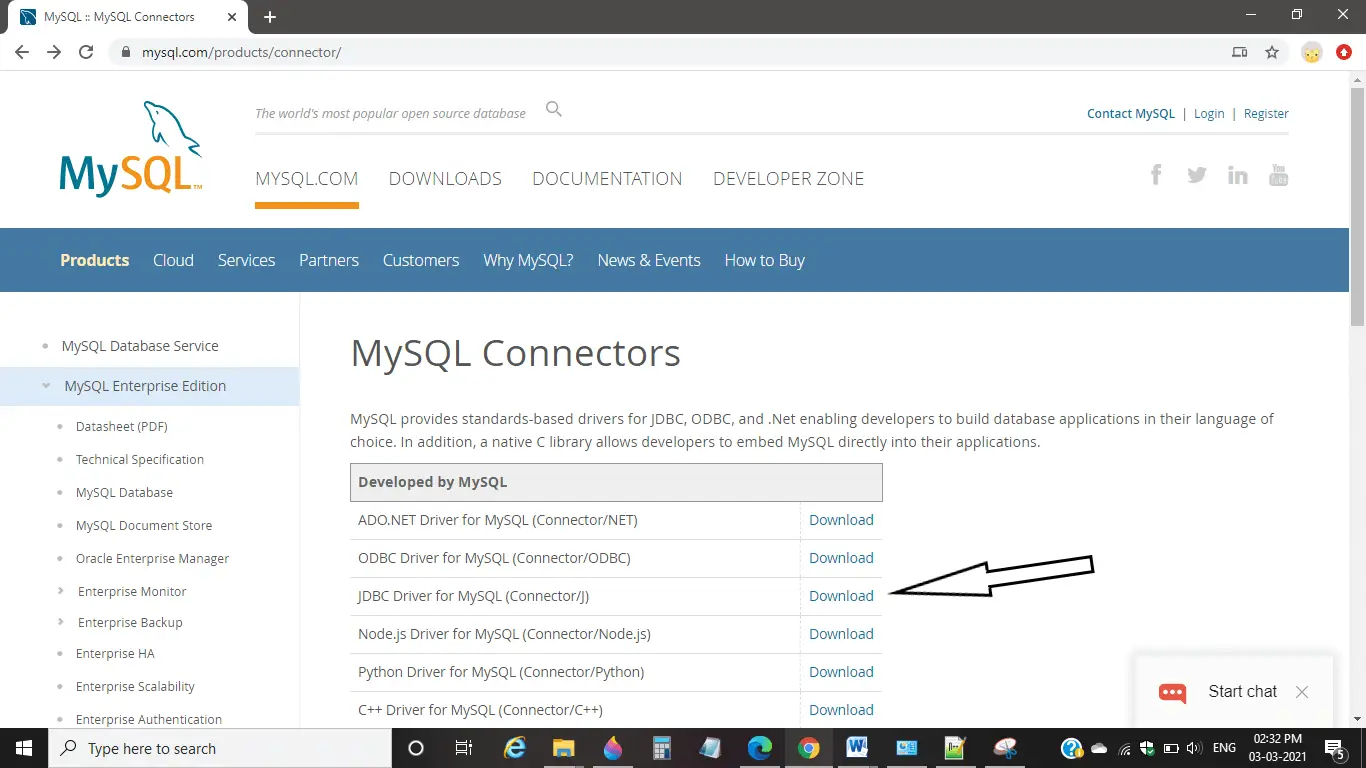This screenshot has height=768, width=1366.
Task: Open Enterprise Scalability sidebar link
Action: tap(135, 686)
